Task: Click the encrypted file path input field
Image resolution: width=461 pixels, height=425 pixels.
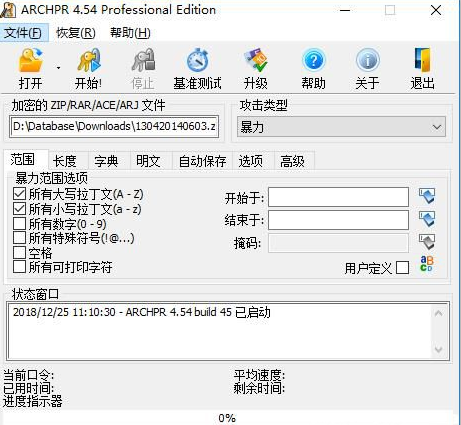Action: tap(114, 126)
